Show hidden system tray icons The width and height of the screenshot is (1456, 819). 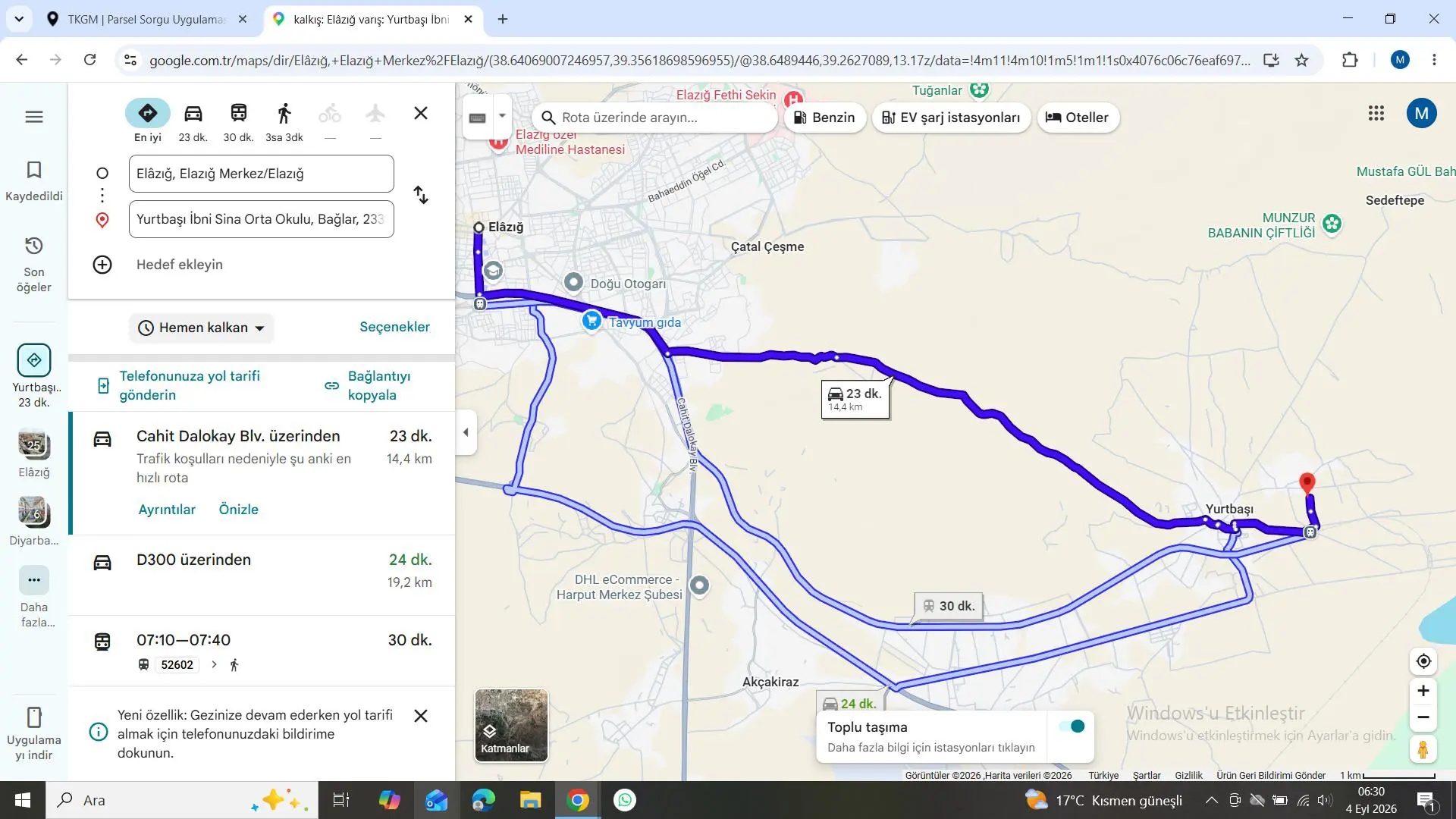1211,800
